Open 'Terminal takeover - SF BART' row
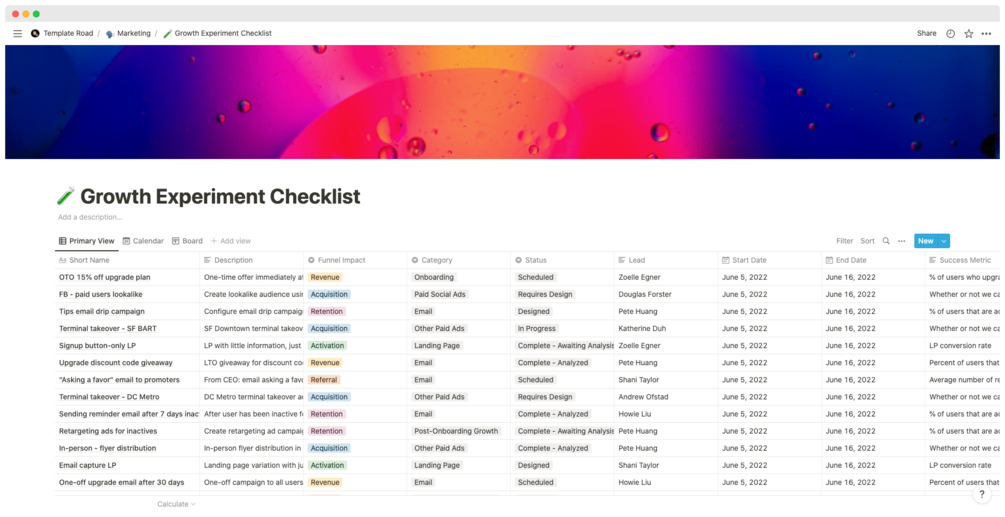Viewport: 1005px width, 517px height. (108, 329)
